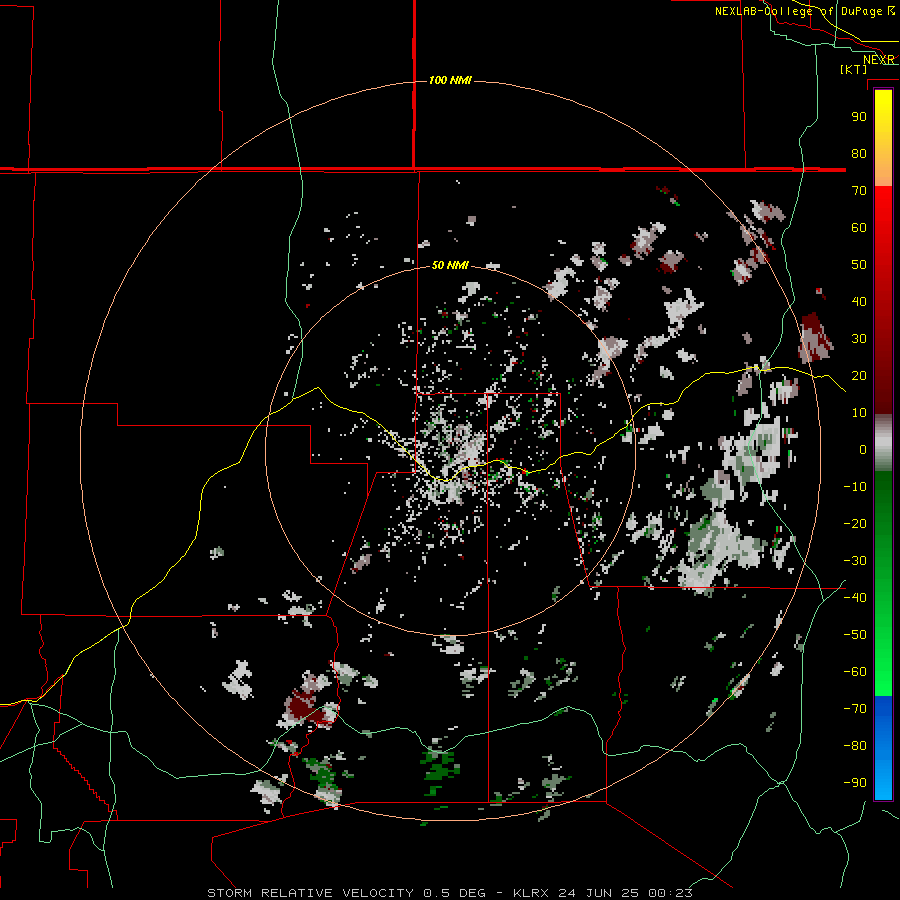
Task: Select the 90 value on velocity scale
Action: click(x=859, y=117)
